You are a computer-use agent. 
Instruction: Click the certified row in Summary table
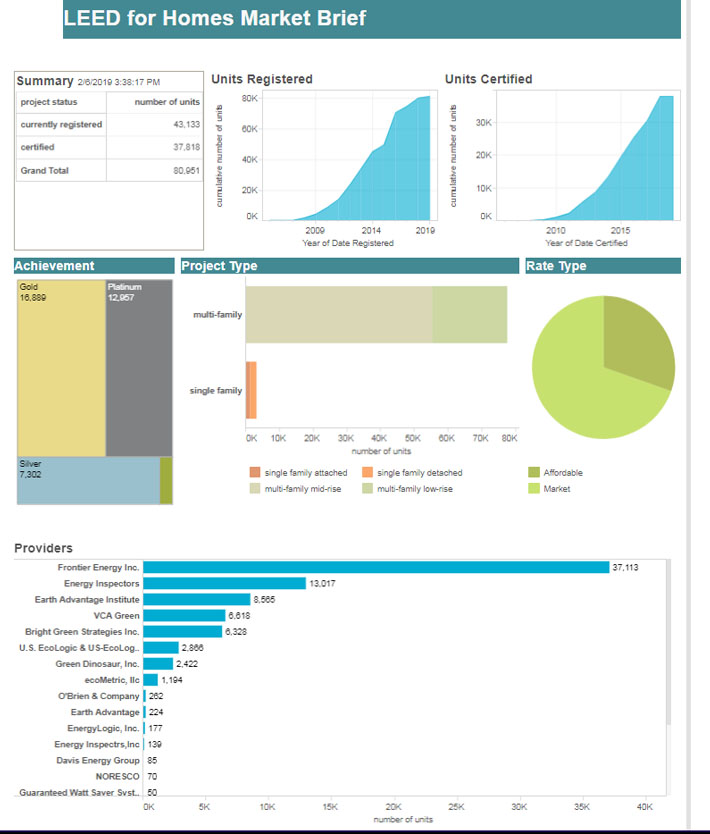110,147
